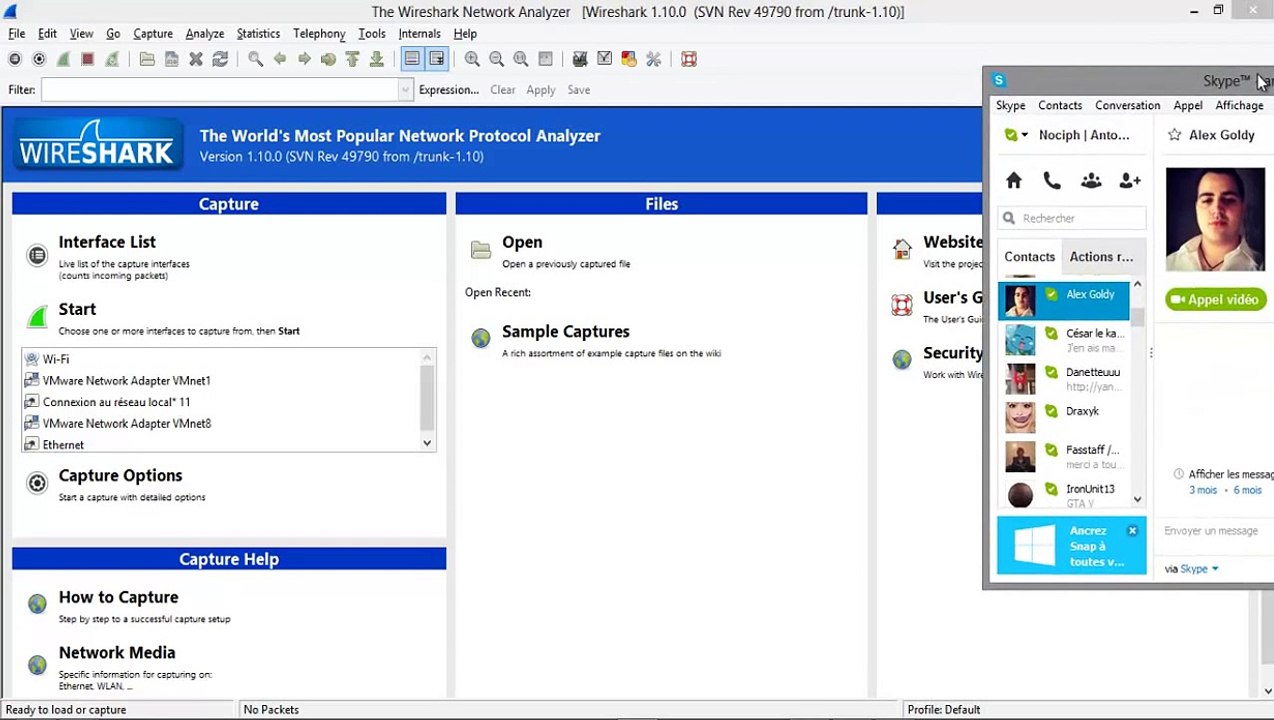
Task: Restart the live capture toolbar icon
Action: click(112, 59)
